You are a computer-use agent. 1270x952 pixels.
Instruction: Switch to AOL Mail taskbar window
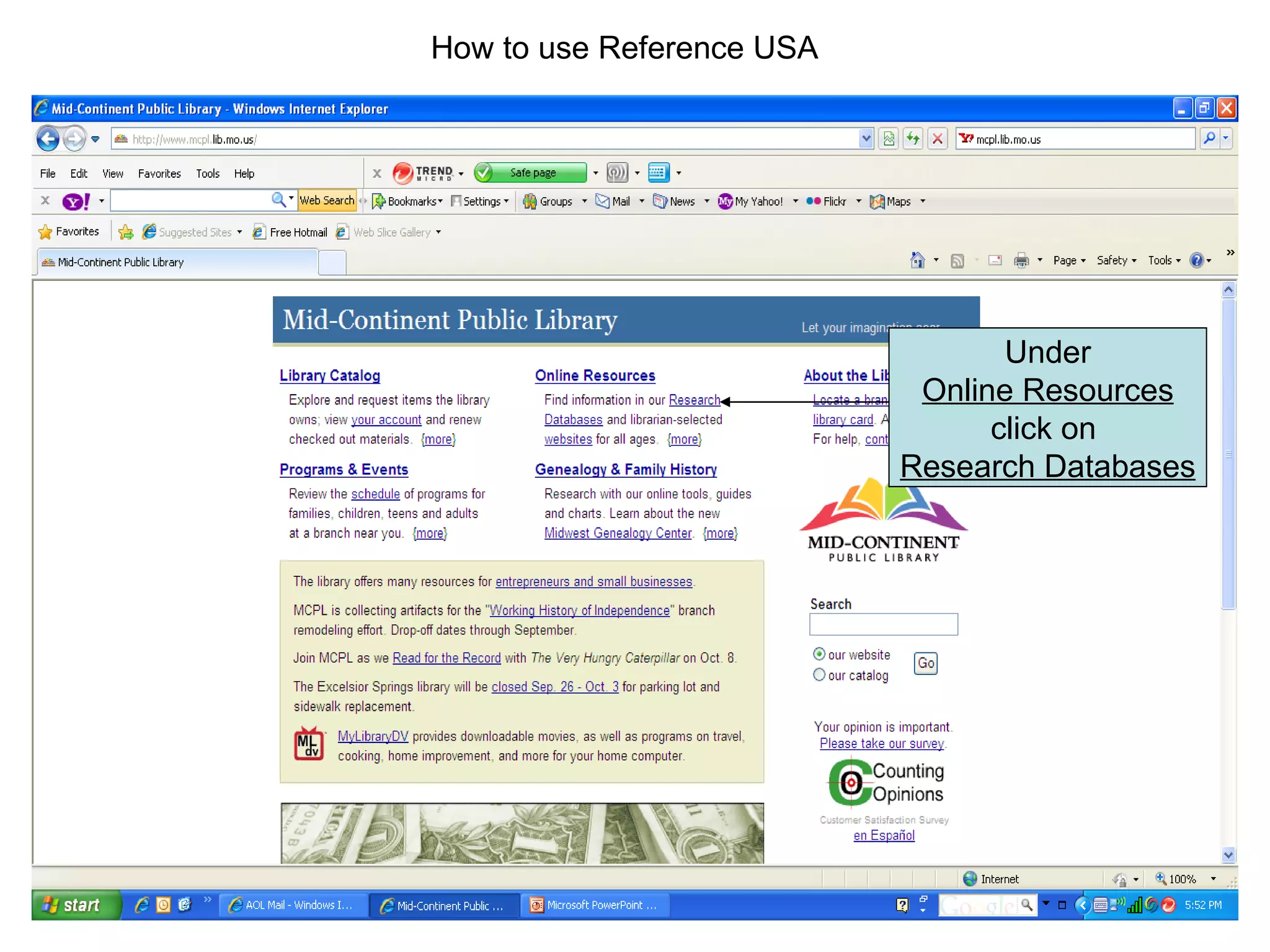tap(294, 905)
